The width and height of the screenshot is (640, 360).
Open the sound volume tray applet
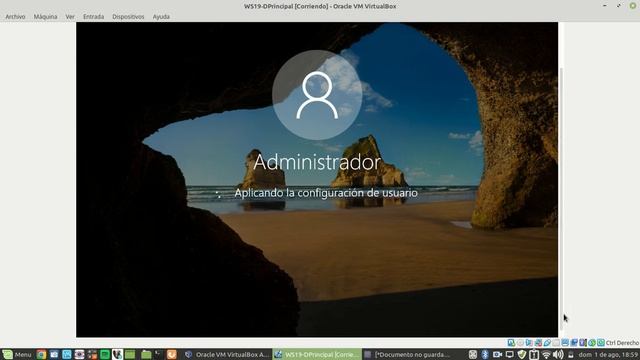[558, 354]
